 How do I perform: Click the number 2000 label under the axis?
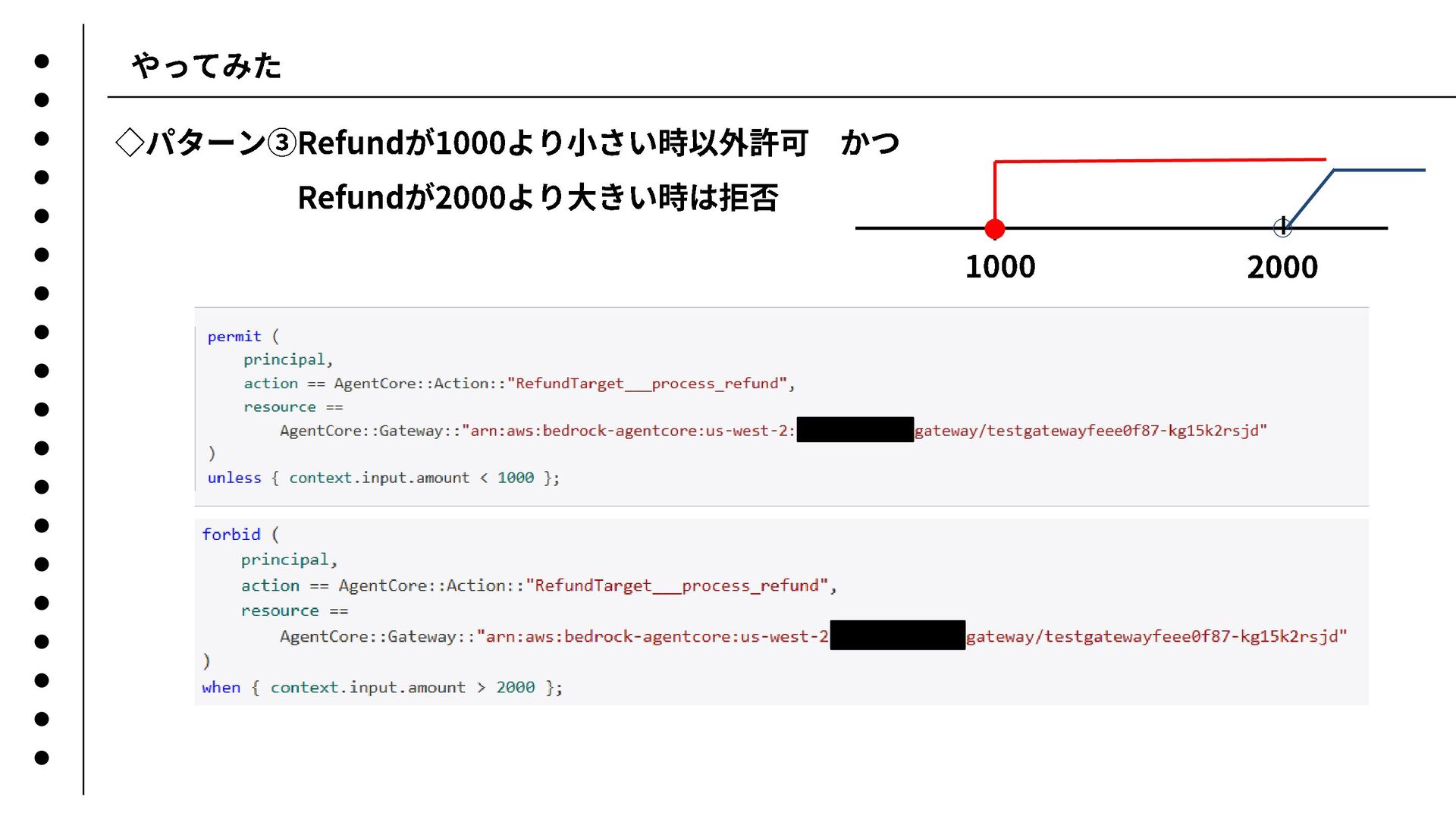click(x=1282, y=268)
